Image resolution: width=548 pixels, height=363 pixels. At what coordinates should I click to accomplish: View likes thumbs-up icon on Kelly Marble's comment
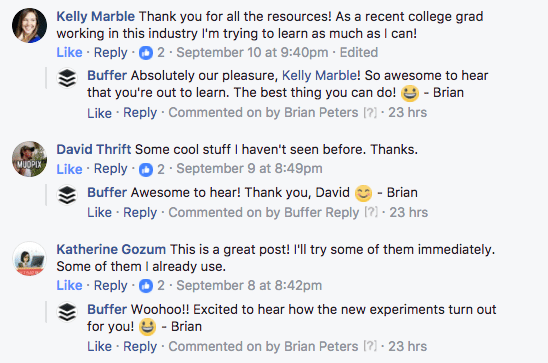(146, 53)
